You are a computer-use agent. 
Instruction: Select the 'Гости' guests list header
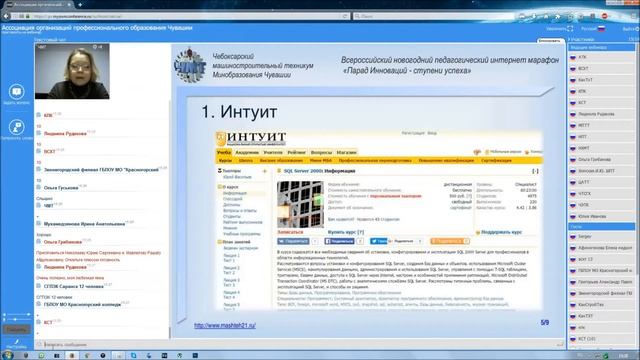pyautogui.click(x=602, y=226)
